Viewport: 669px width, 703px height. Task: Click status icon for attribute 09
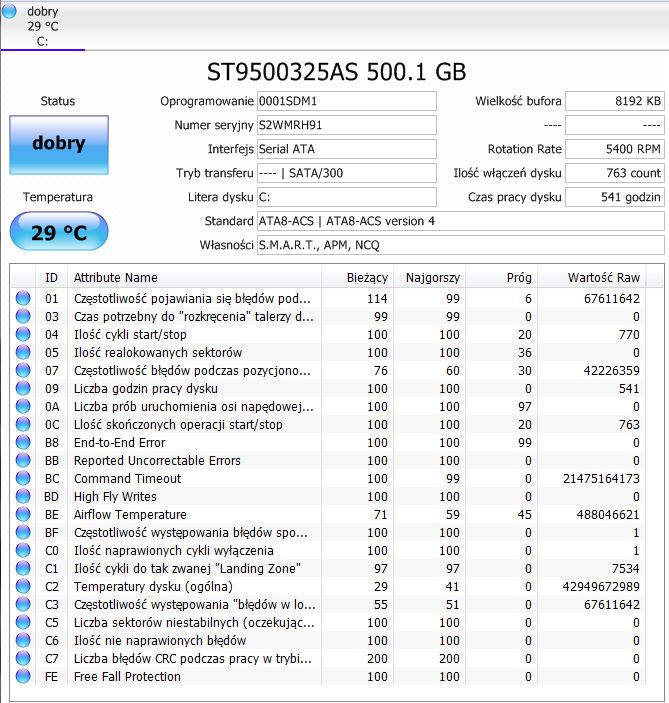(23, 388)
